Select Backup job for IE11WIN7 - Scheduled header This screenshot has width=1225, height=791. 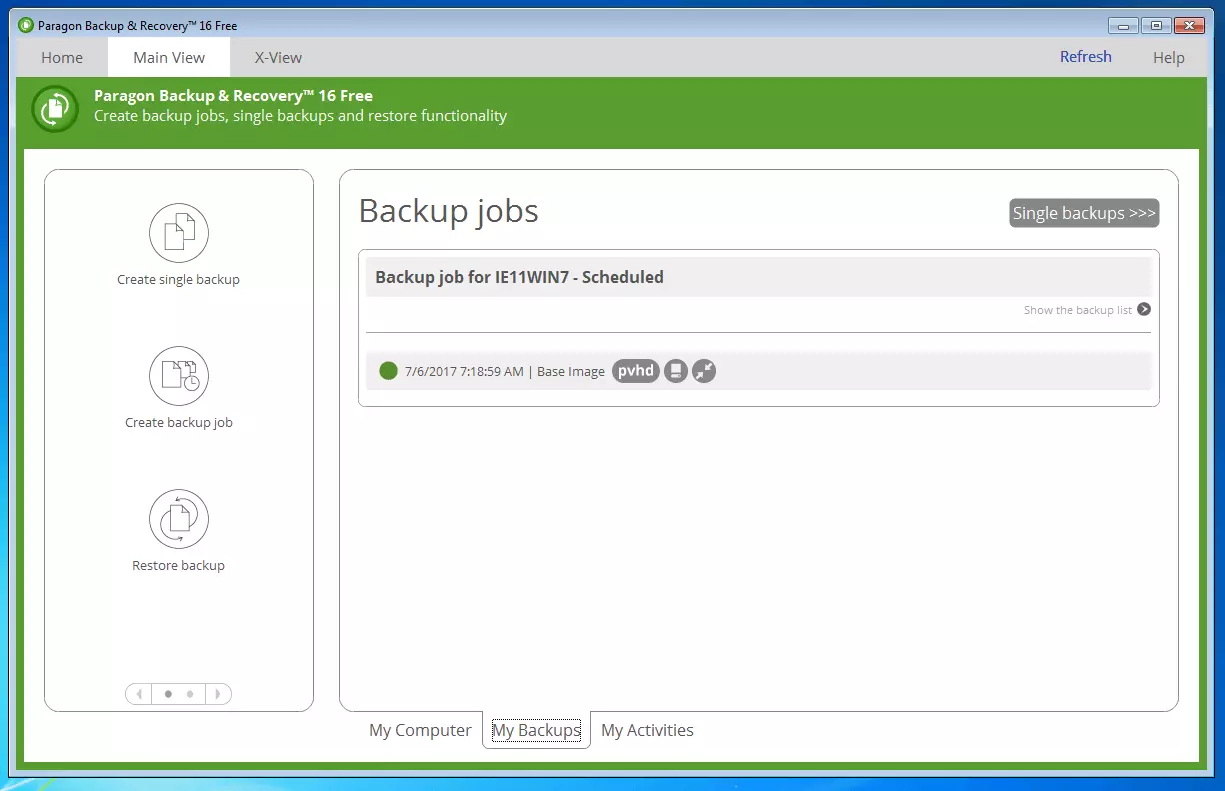tap(759, 277)
